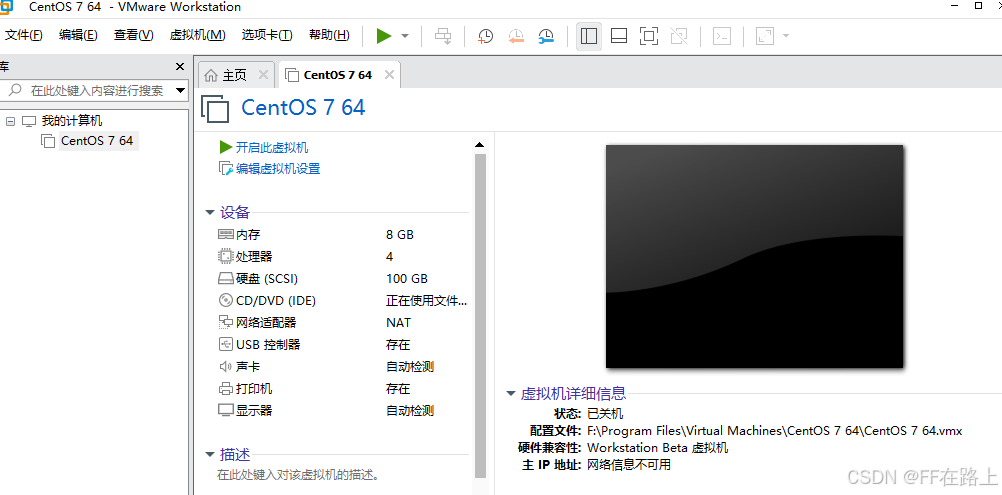
Task: Click the green Power On play icon
Action: click(x=384, y=36)
